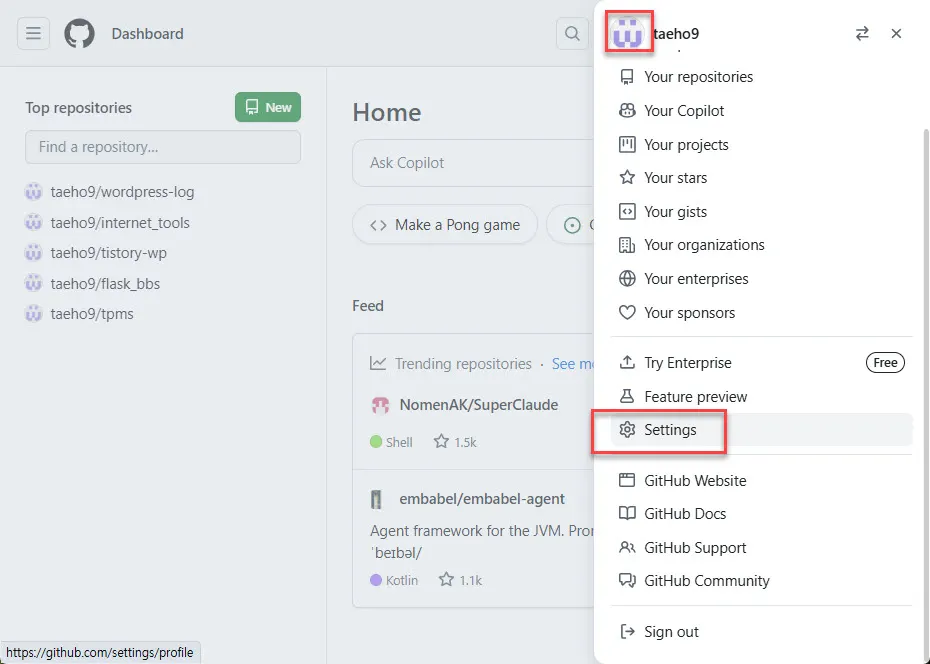Click the search magnifier icon
930x664 pixels.
pos(572,34)
